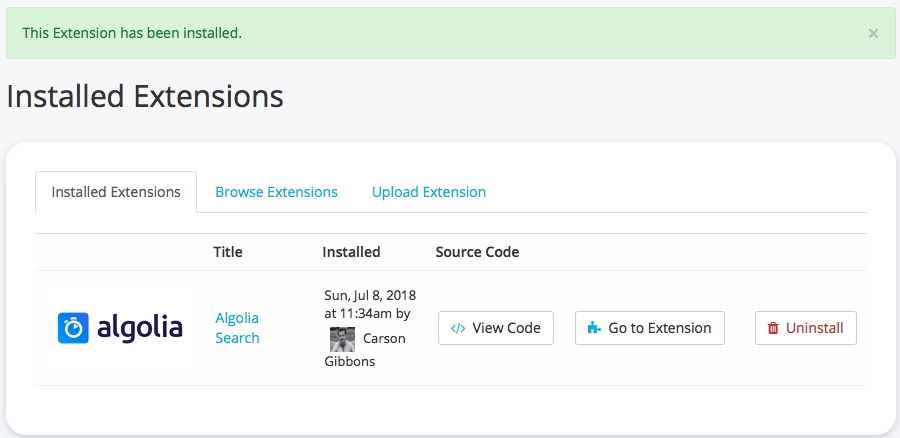Switch to the Installed Extensions tab

click(116, 192)
